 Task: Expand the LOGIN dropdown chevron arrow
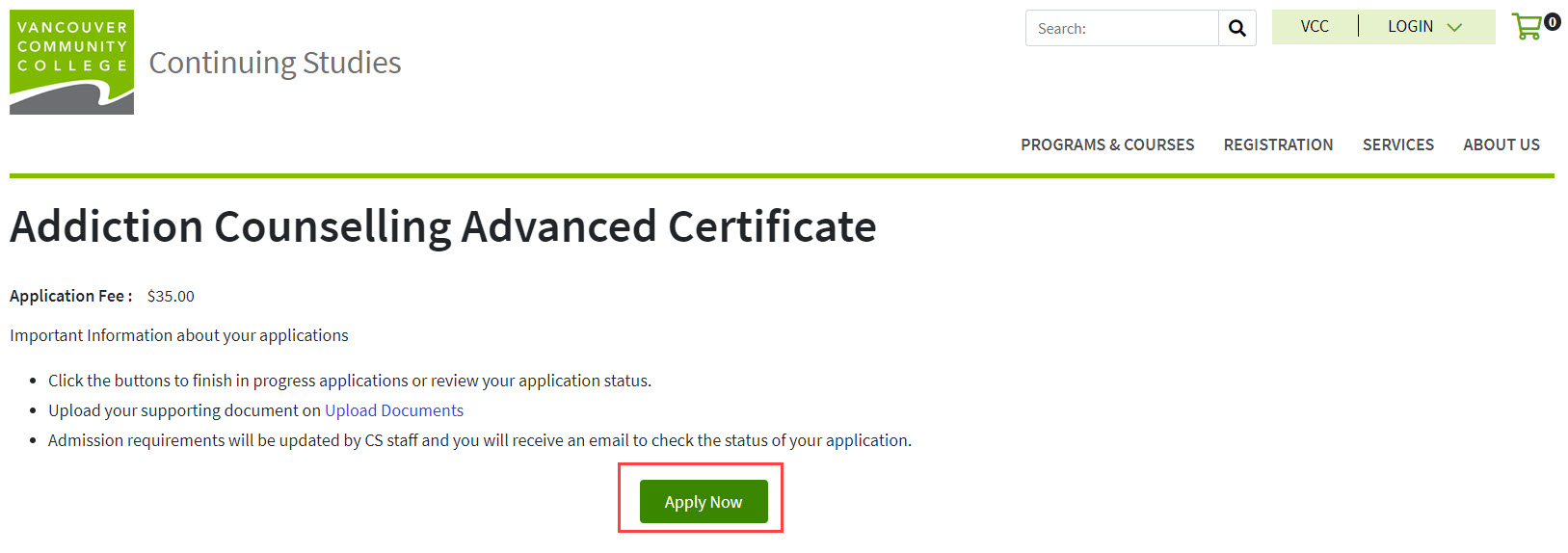coord(1454,27)
